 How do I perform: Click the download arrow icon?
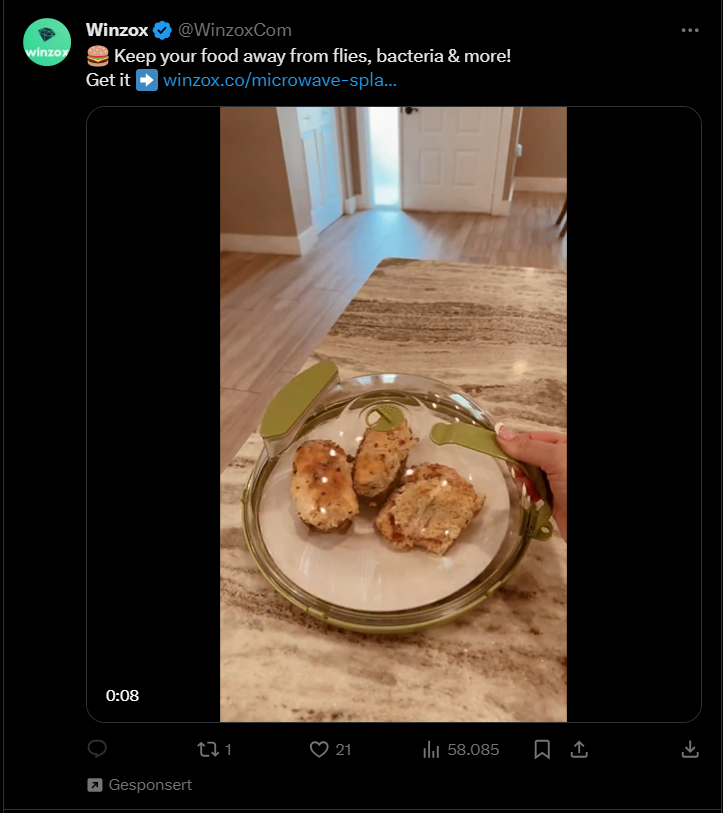(x=690, y=749)
